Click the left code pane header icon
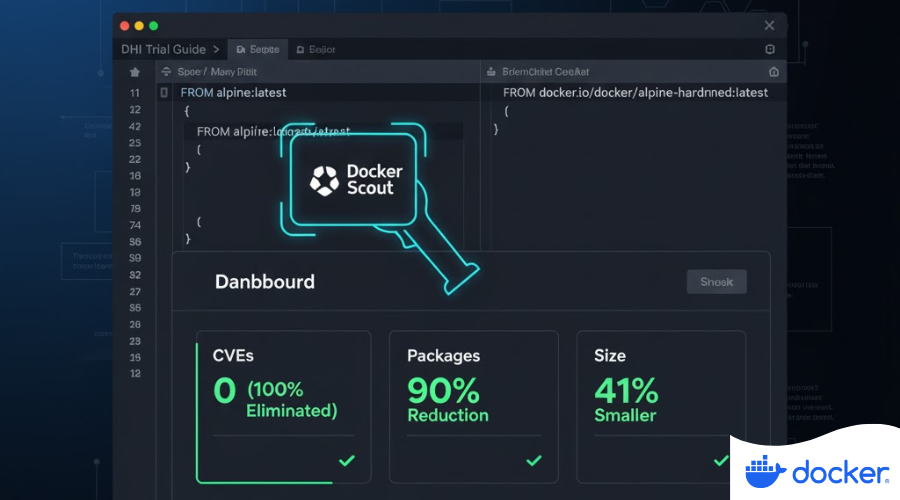The width and height of the screenshot is (900, 500). coord(165,72)
